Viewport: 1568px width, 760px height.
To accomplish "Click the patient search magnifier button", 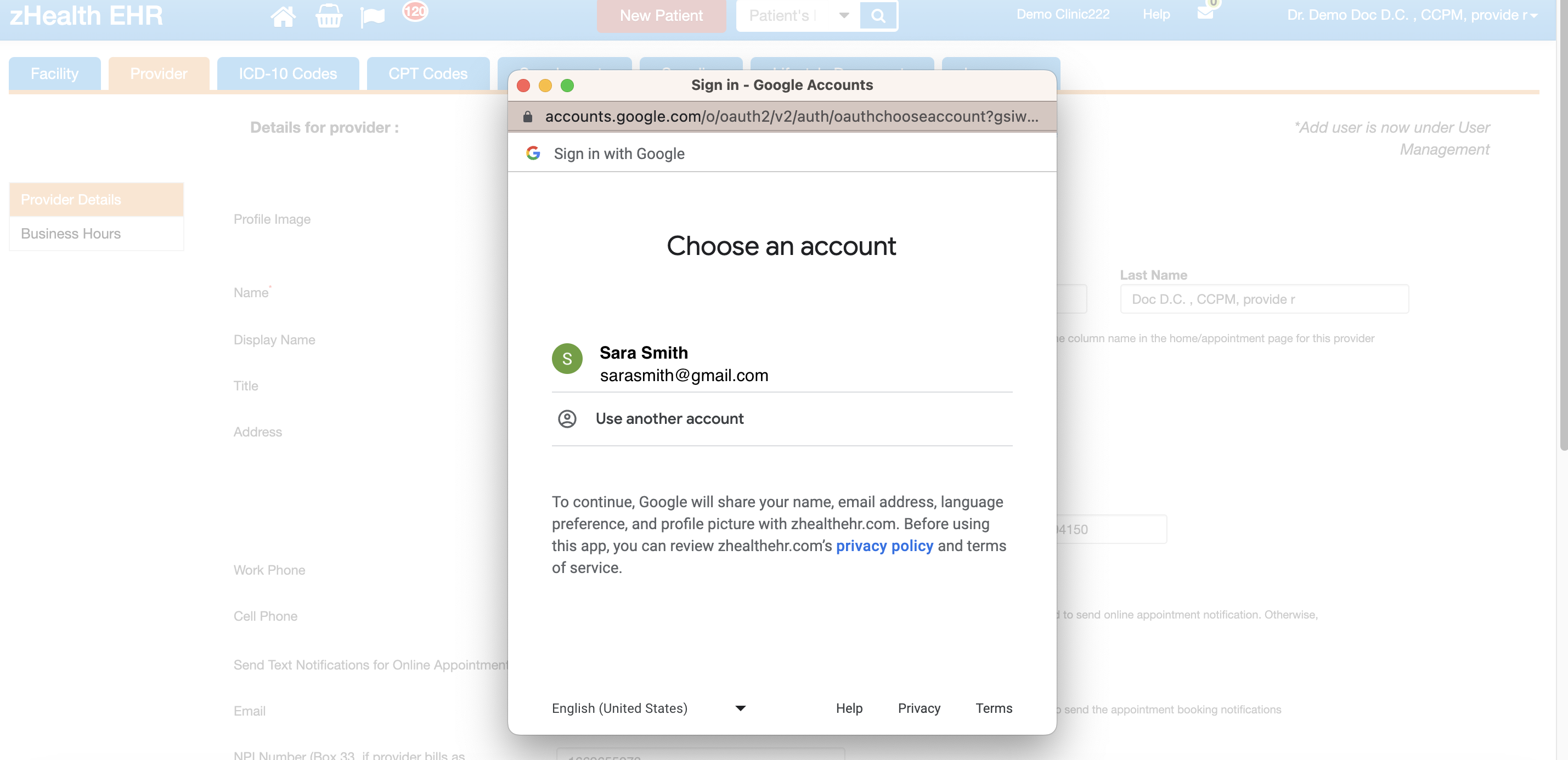I will (x=878, y=16).
